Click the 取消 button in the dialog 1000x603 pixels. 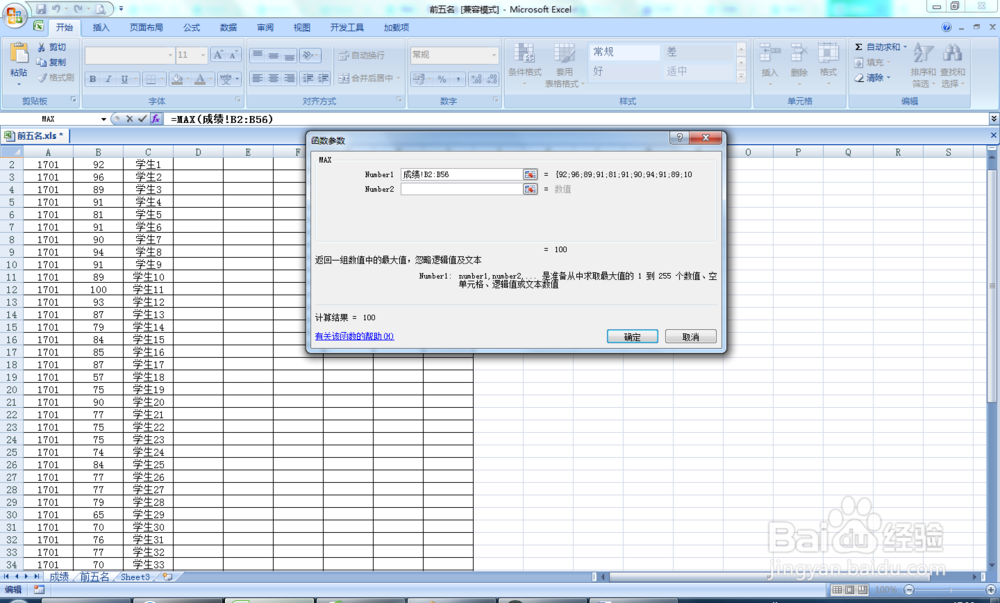[691, 337]
